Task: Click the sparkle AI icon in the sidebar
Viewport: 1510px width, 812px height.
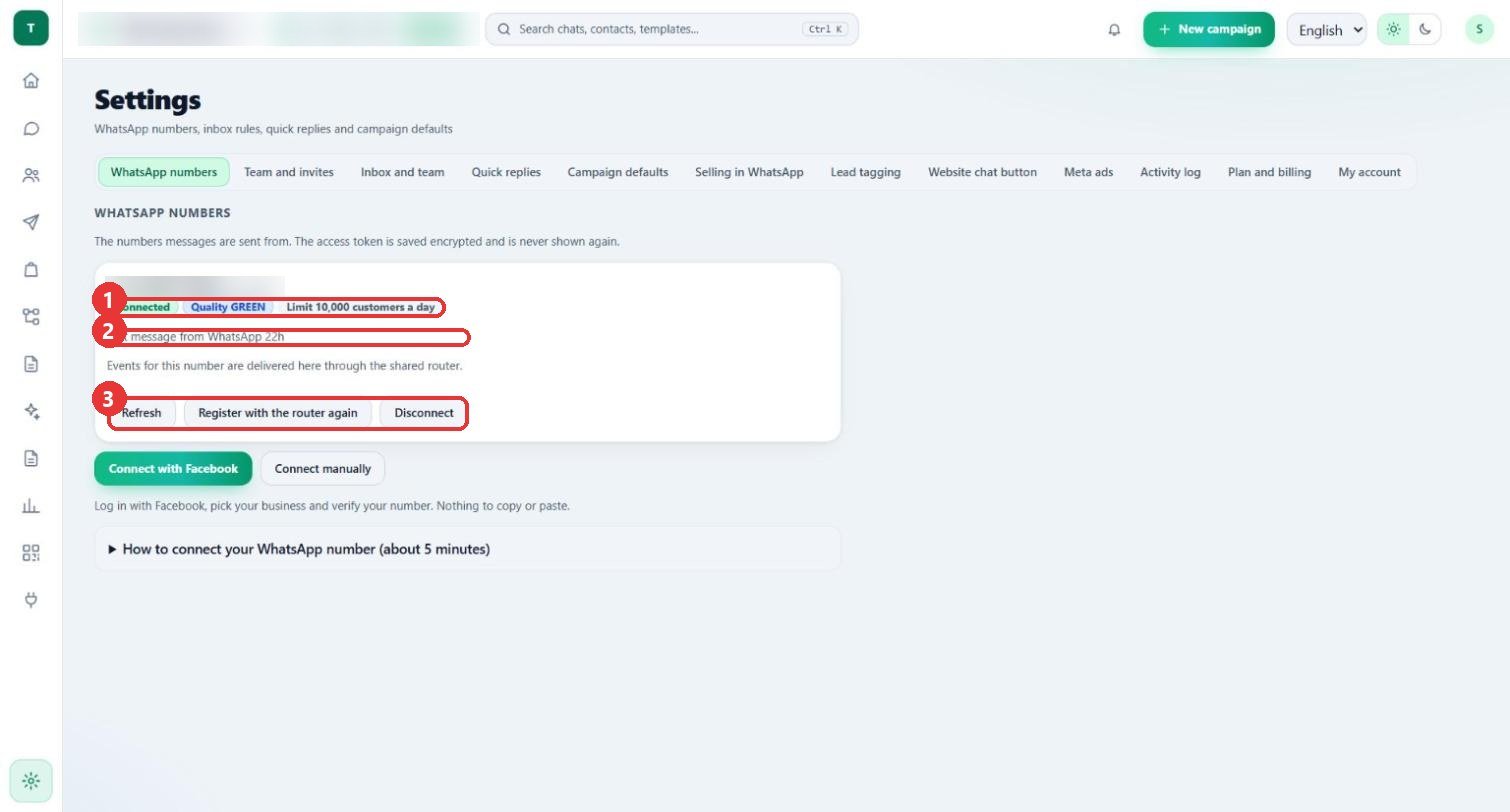Action: click(31, 411)
